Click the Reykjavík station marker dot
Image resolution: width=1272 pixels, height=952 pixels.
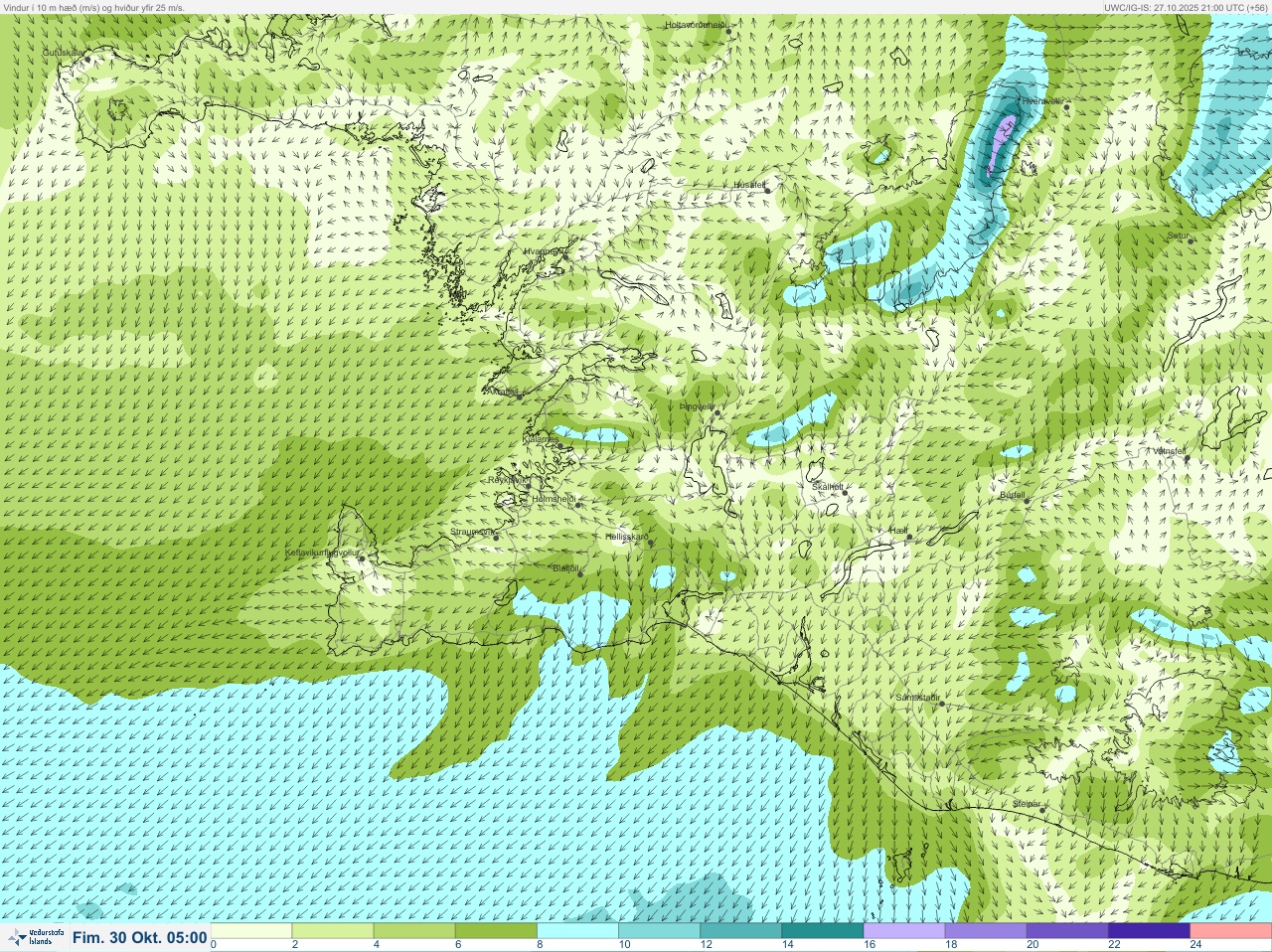pyautogui.click(x=530, y=487)
